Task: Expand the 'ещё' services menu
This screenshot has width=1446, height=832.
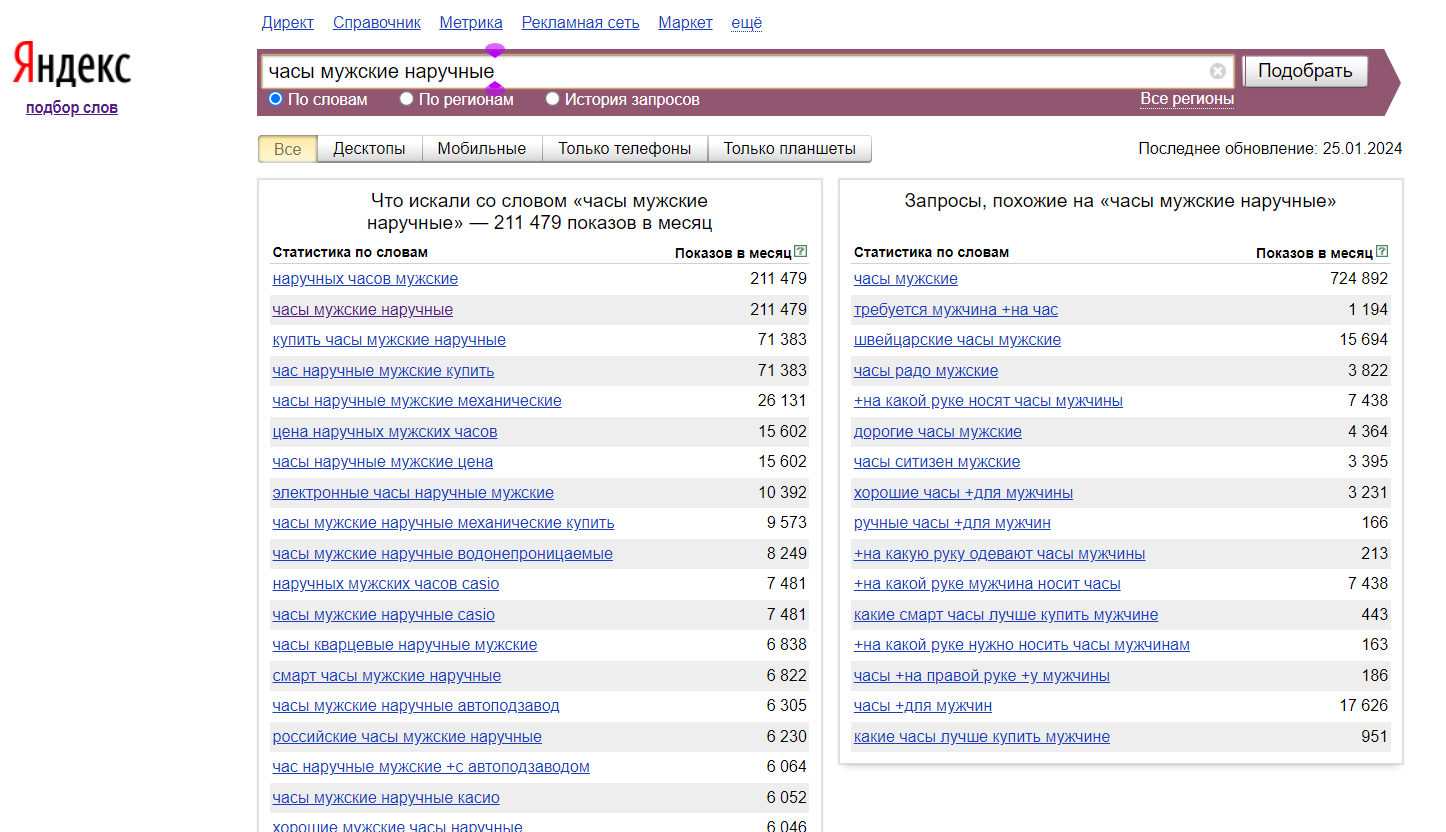Action: pyautogui.click(x=746, y=22)
